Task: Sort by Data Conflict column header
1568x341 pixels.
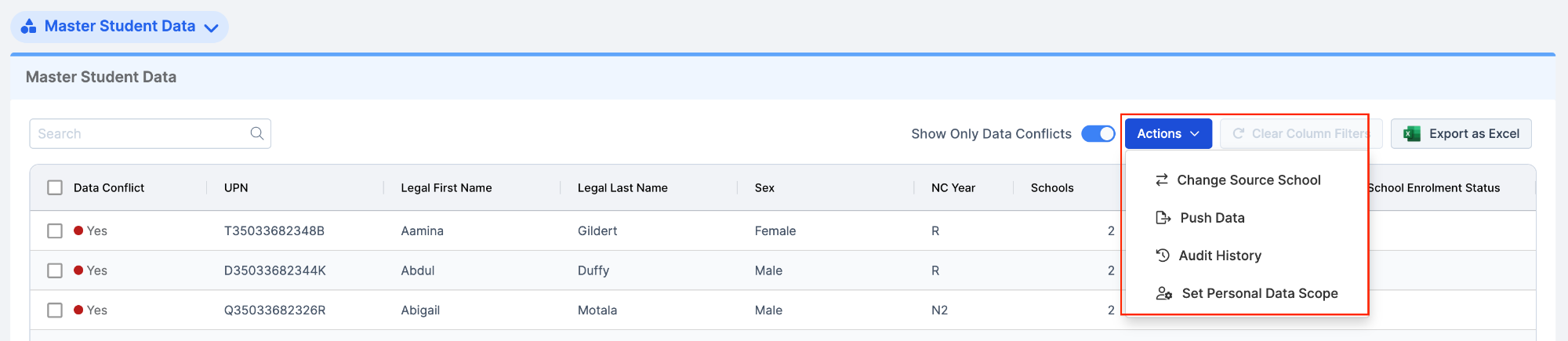Action: [x=109, y=188]
